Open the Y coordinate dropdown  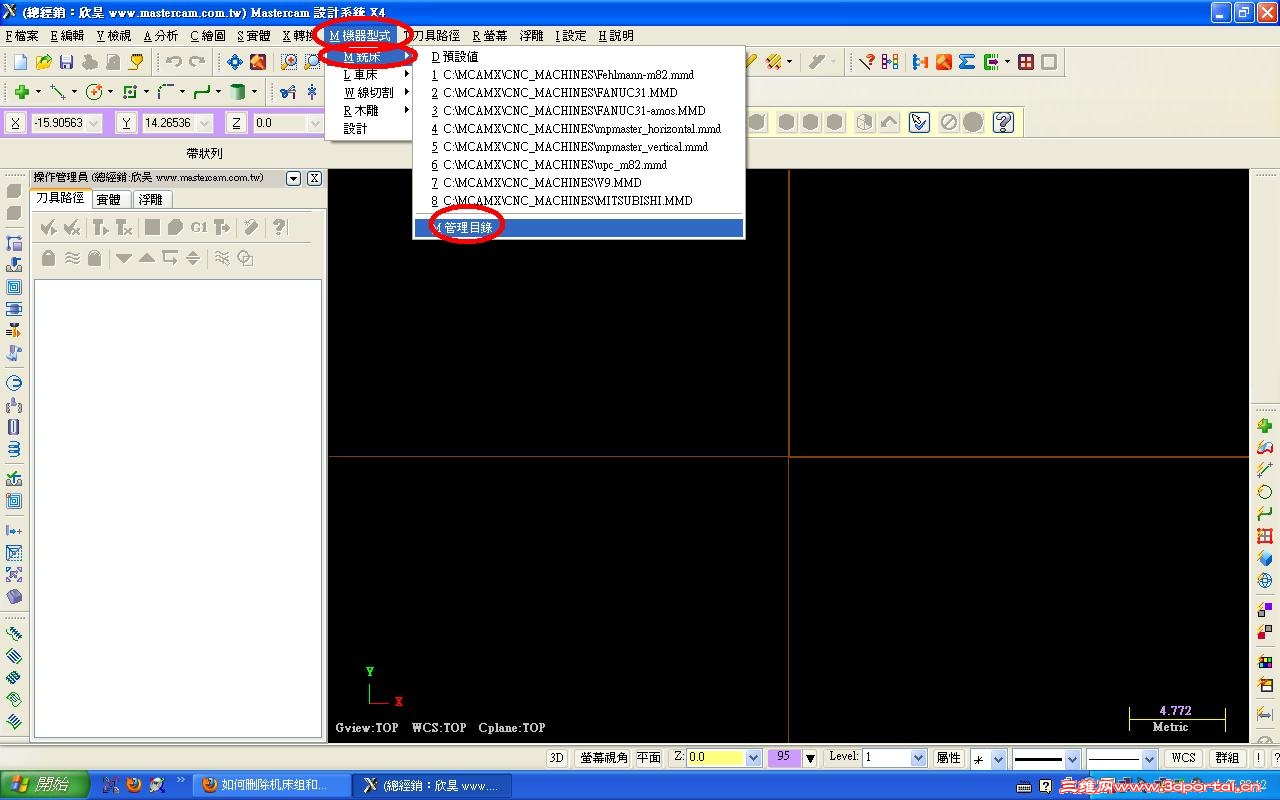click(204, 123)
